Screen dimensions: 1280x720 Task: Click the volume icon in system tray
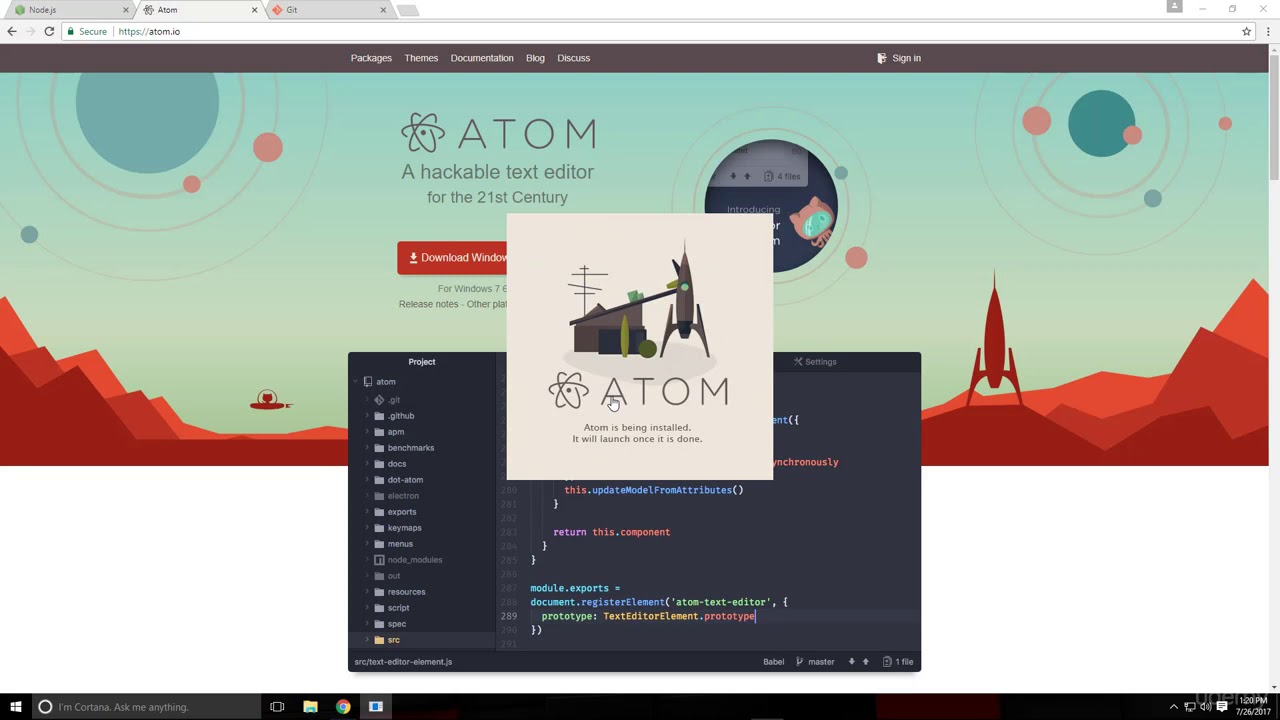[1205, 707]
